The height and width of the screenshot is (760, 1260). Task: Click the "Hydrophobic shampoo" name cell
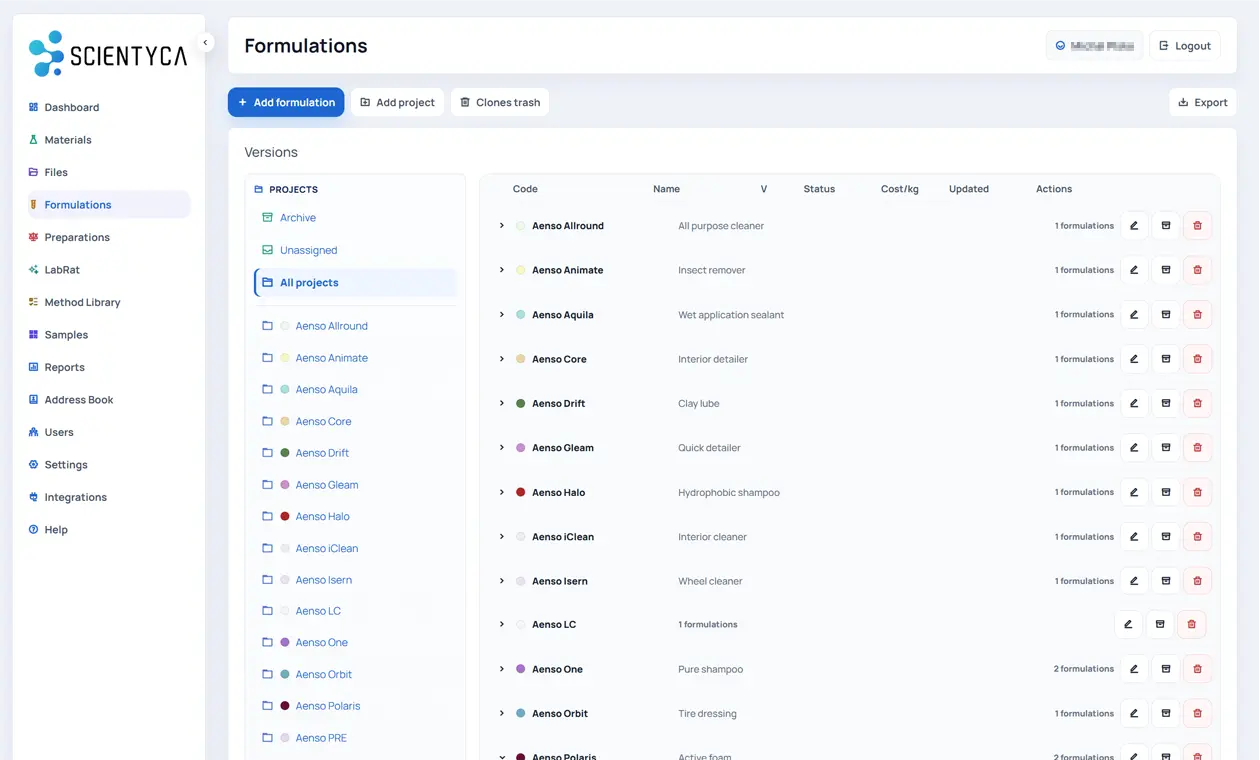(728, 492)
